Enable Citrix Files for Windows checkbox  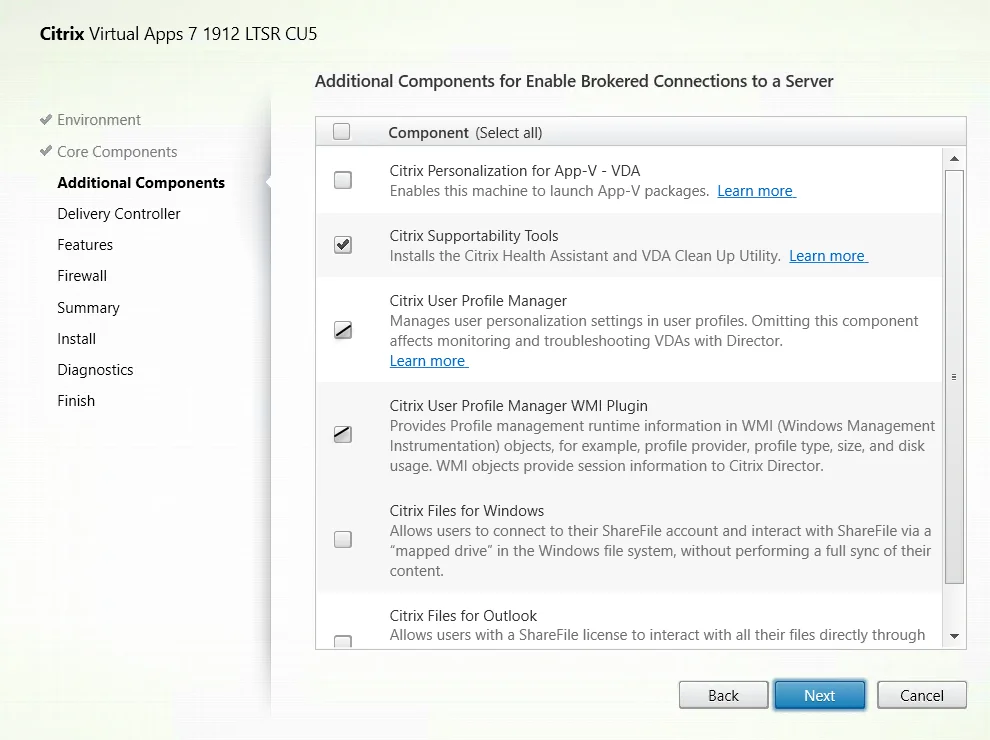pos(343,539)
